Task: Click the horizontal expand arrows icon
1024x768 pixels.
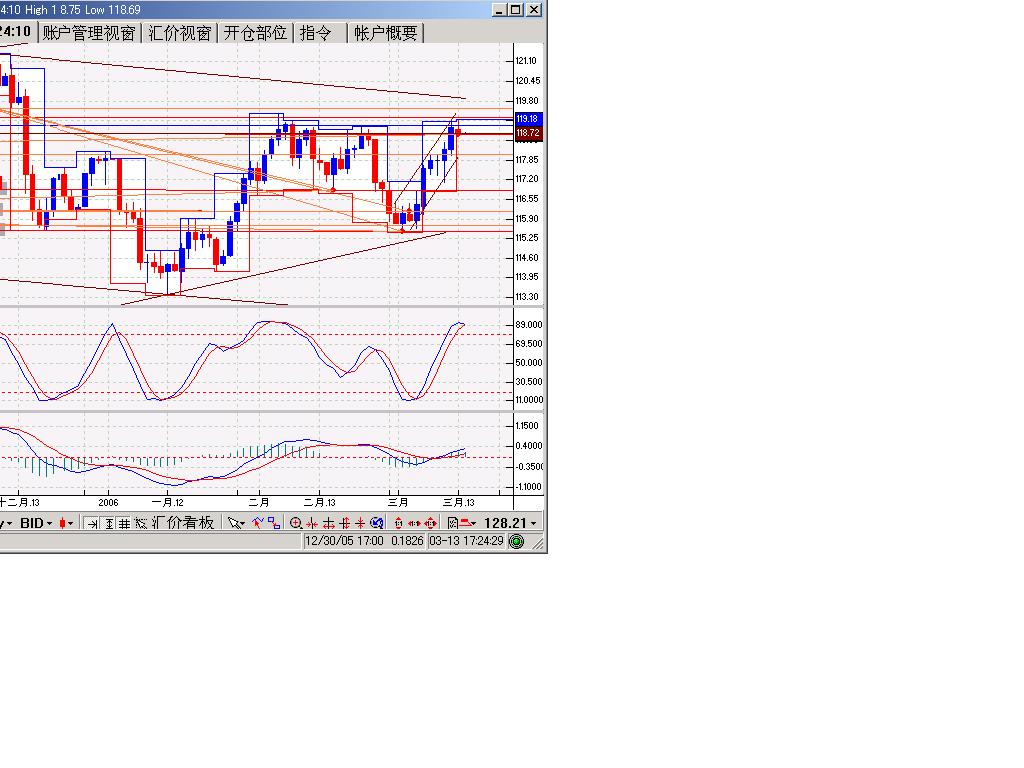Action: click(328, 524)
